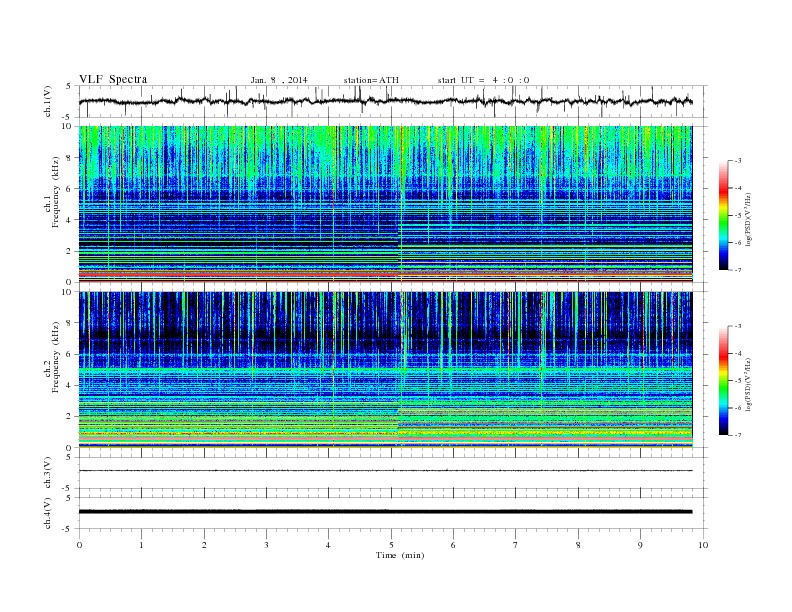Click the ch.1 spectrogram "8" kHz tick
792x612 pixels.
pyautogui.click(x=70, y=158)
